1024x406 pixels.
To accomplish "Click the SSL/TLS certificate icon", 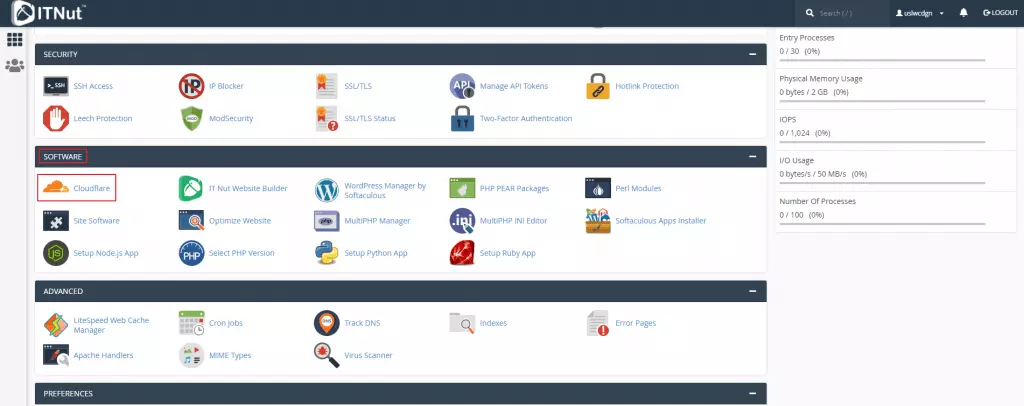I will click(327, 86).
